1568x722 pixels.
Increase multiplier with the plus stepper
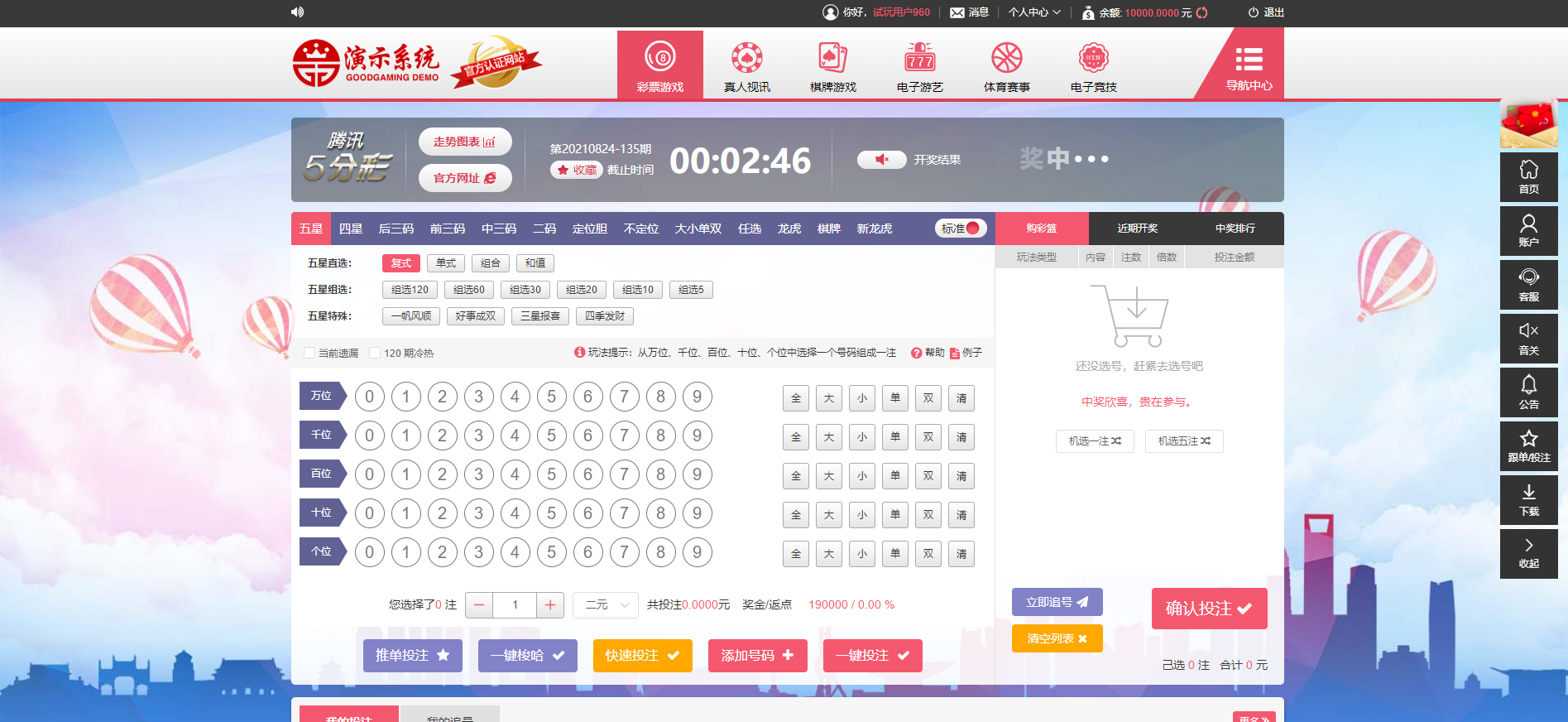550,605
